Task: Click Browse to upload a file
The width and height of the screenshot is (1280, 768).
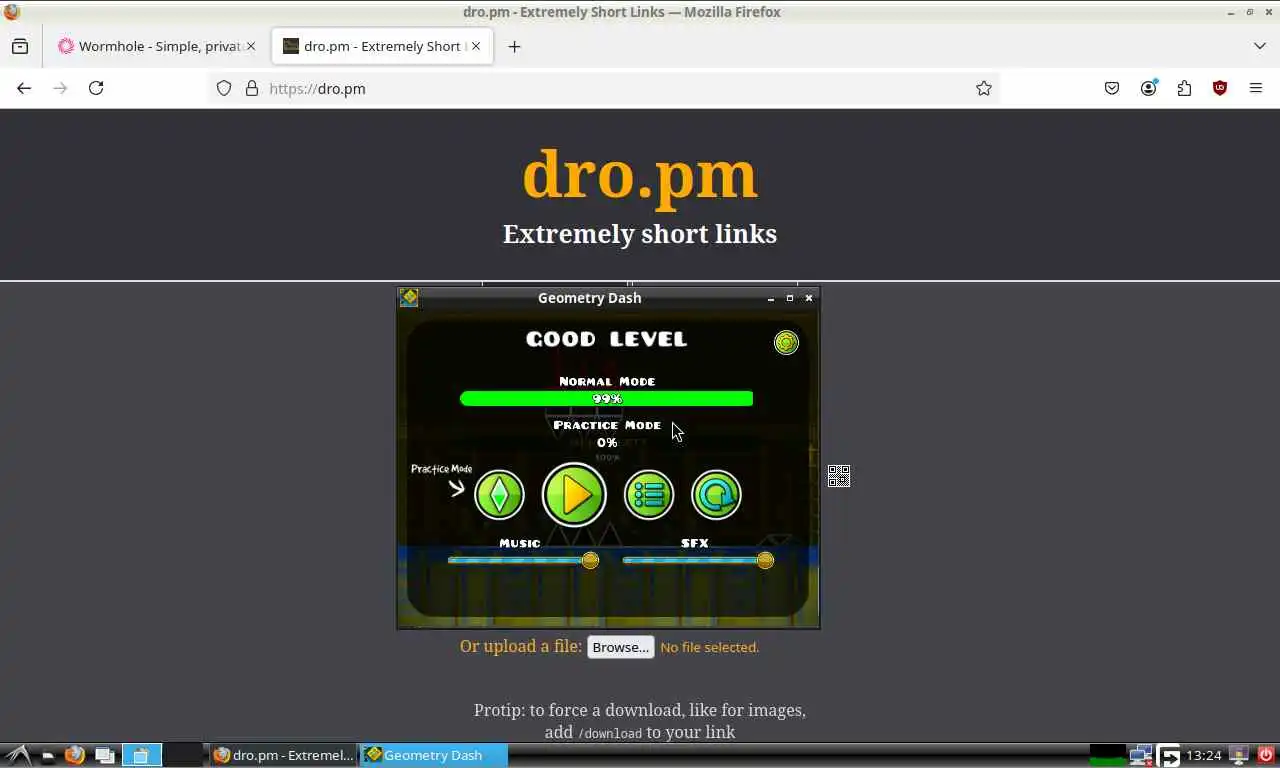Action: pyautogui.click(x=620, y=647)
